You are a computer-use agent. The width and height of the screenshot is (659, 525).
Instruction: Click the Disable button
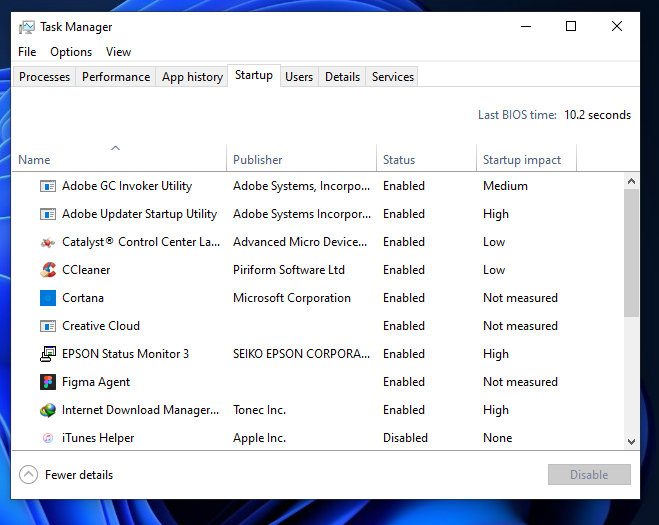coord(589,475)
